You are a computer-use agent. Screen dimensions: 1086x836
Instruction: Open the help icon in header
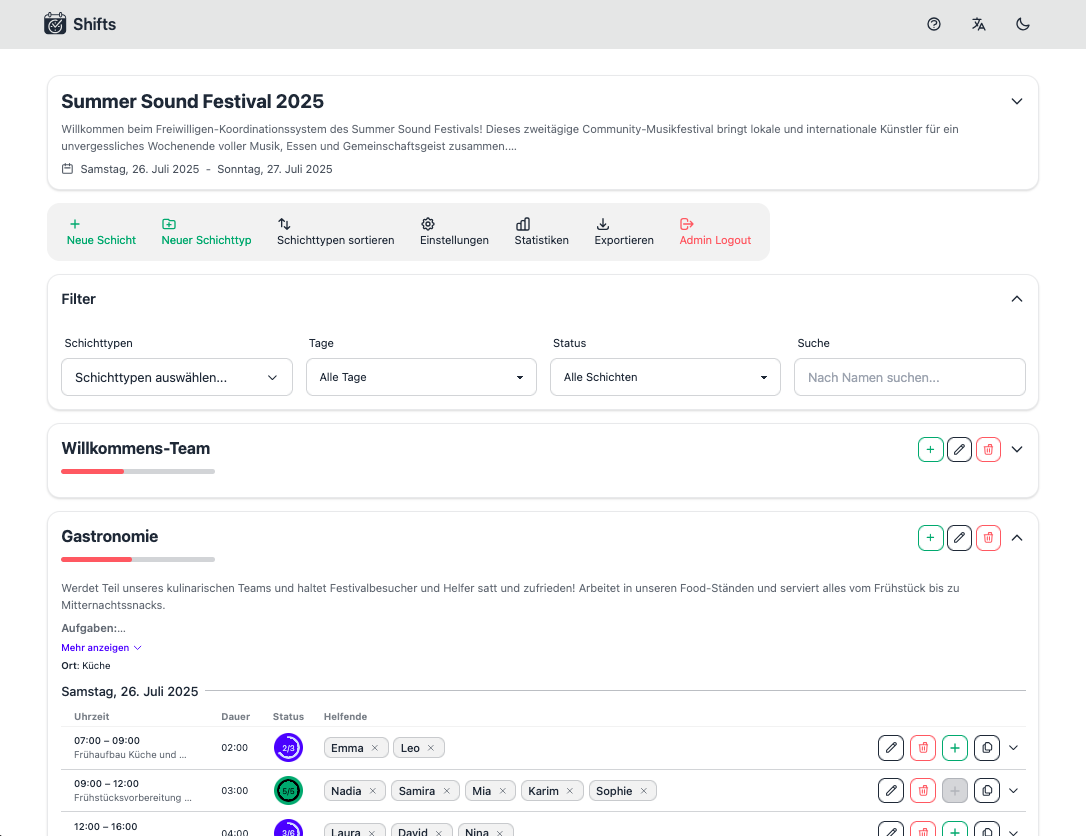coord(934,24)
